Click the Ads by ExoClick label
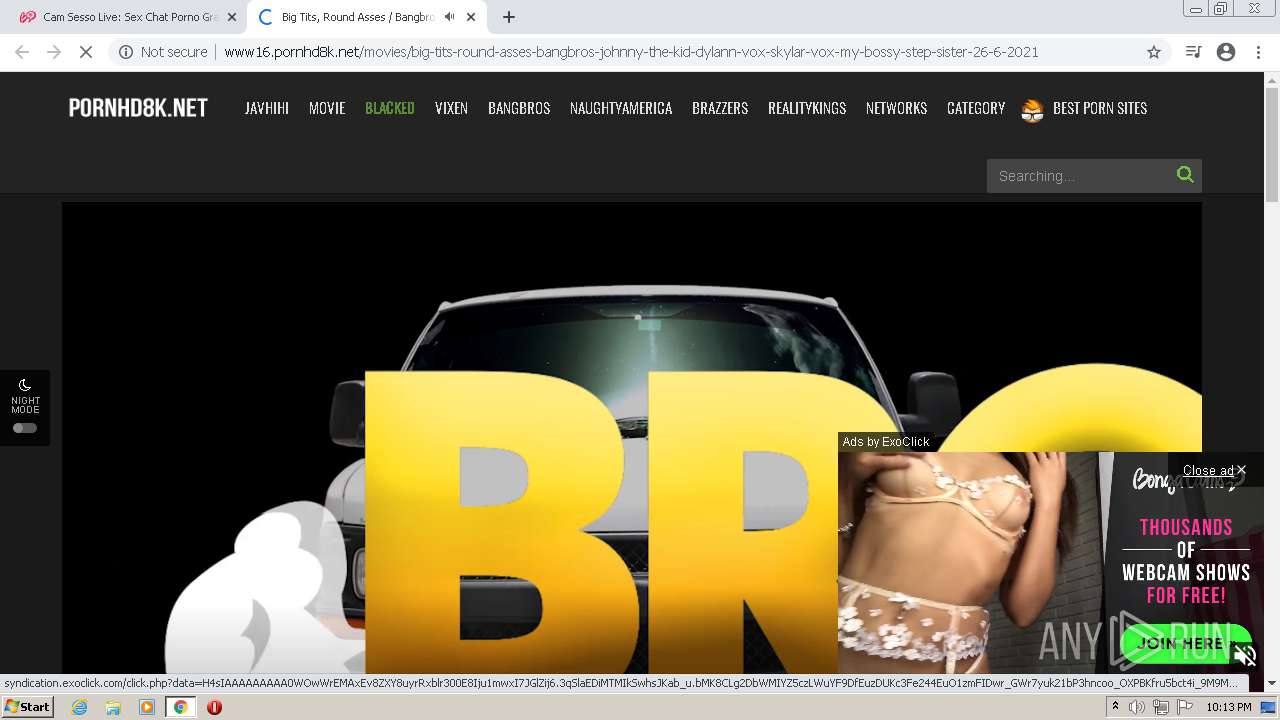Viewport: 1280px width, 720px height. [886, 441]
